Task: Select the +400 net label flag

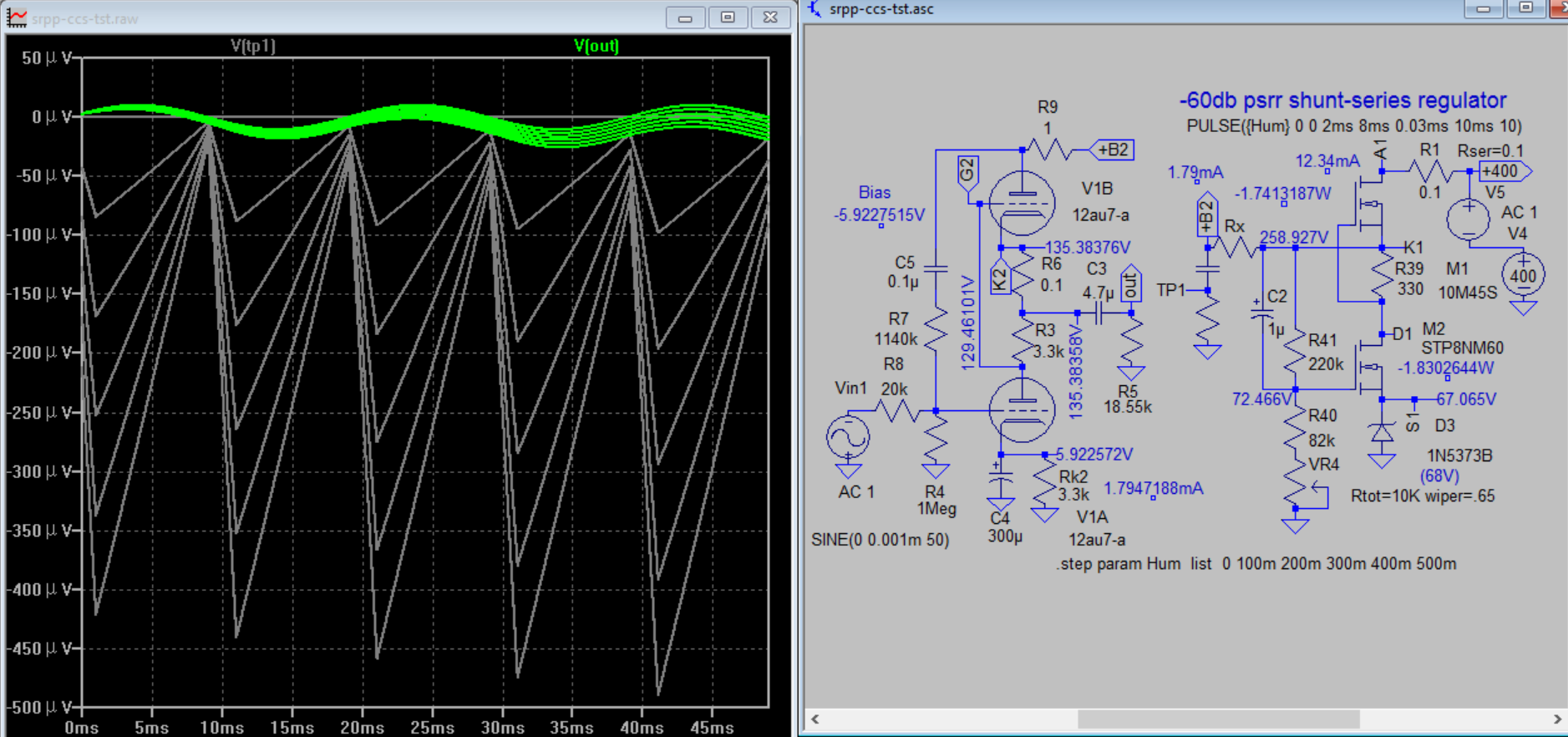Action: click(1505, 171)
